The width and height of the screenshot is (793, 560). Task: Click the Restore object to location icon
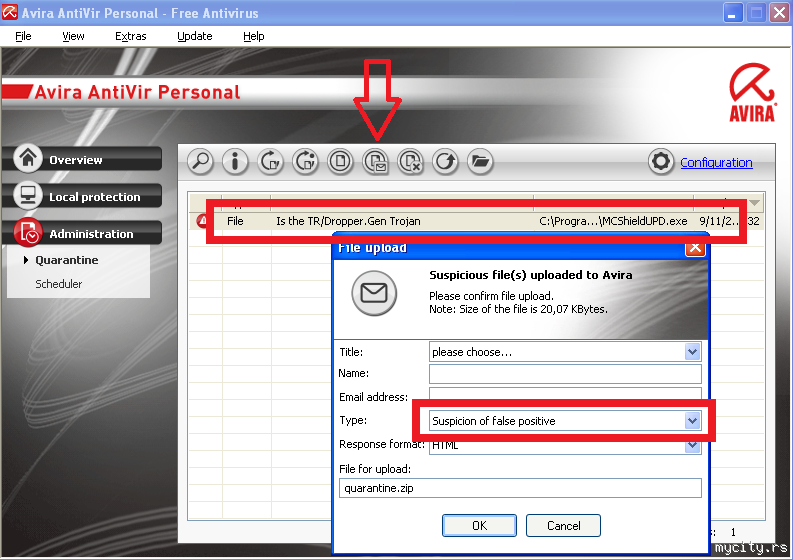click(305, 162)
